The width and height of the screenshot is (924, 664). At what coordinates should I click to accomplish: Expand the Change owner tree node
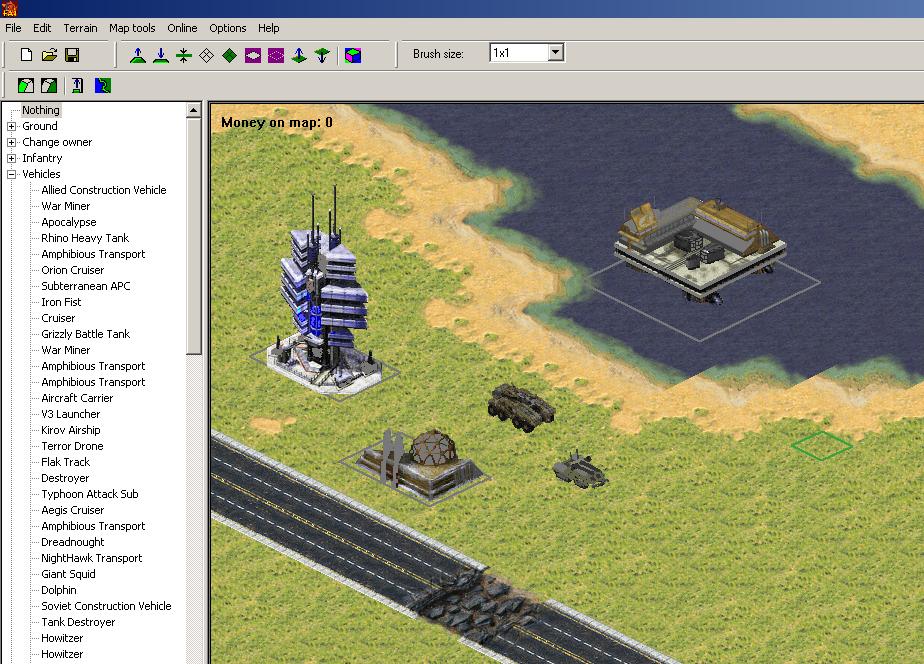(11, 142)
